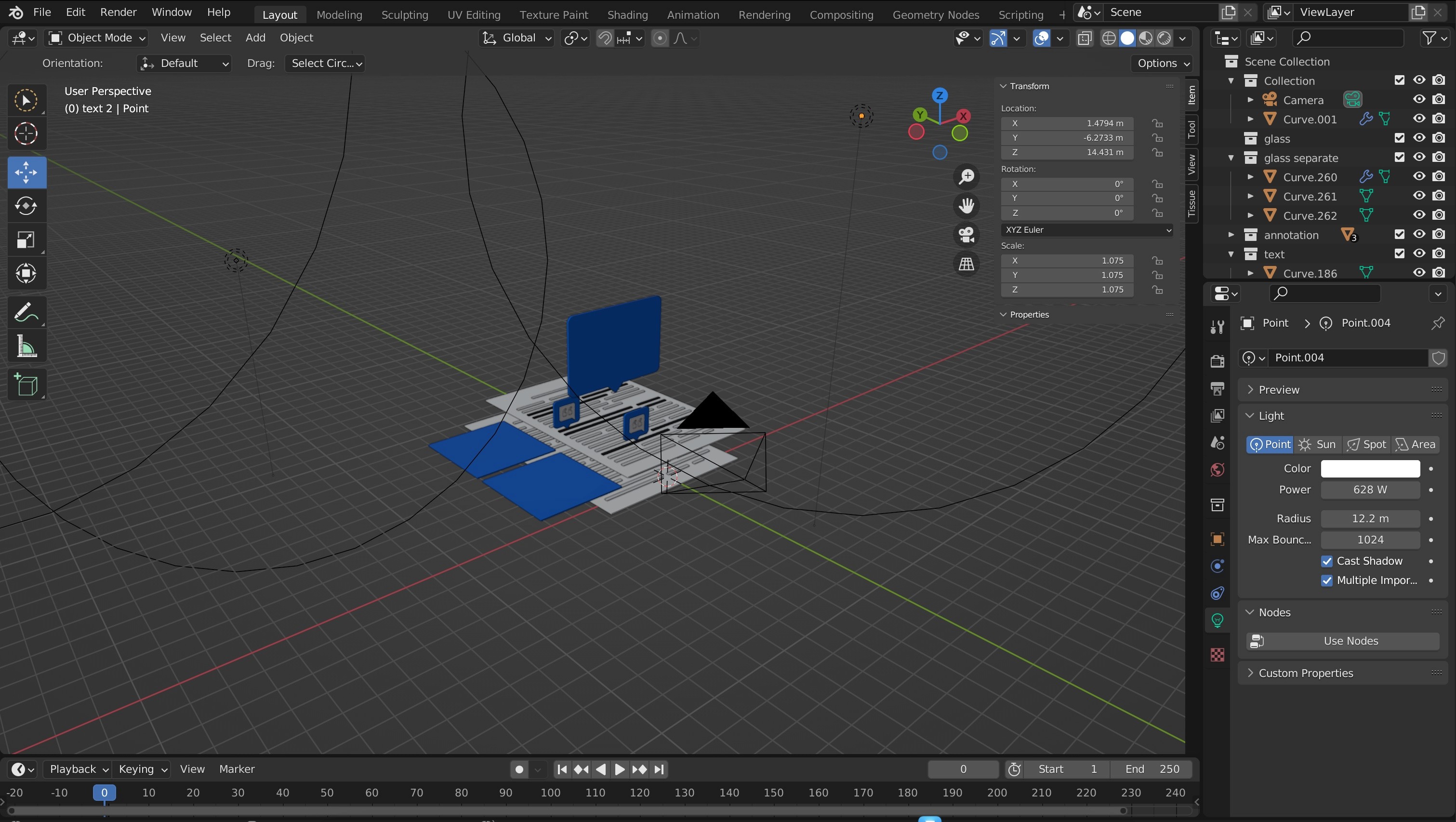The height and width of the screenshot is (822, 1456).
Task: Set light type to Spot
Action: [x=1367, y=445]
